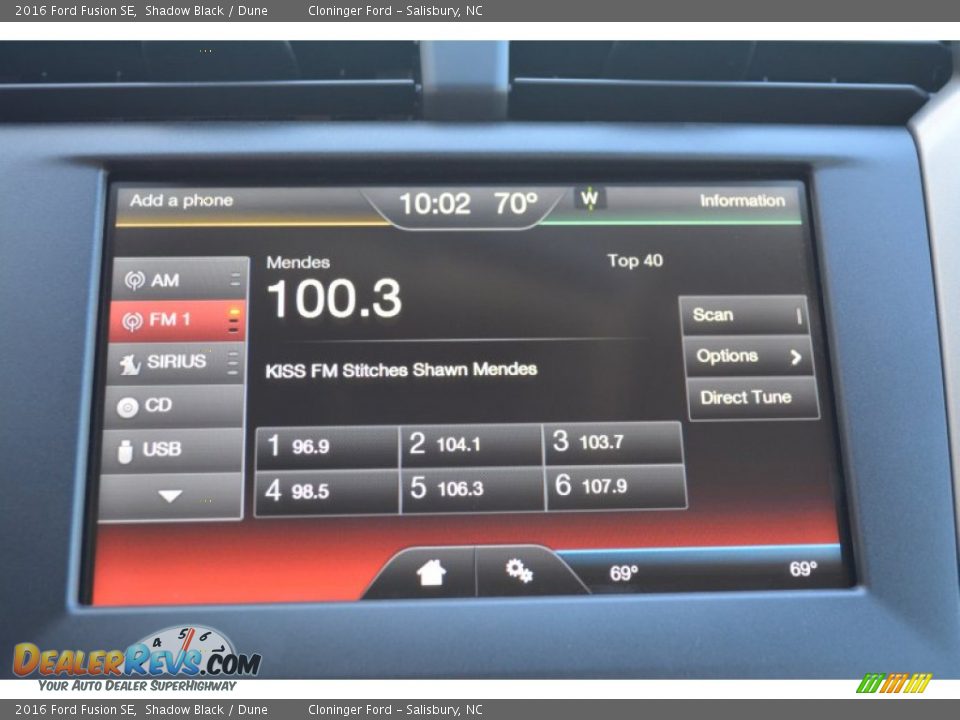Play preset 6 station 107.9
Image resolution: width=960 pixels, height=720 pixels.
pos(615,487)
